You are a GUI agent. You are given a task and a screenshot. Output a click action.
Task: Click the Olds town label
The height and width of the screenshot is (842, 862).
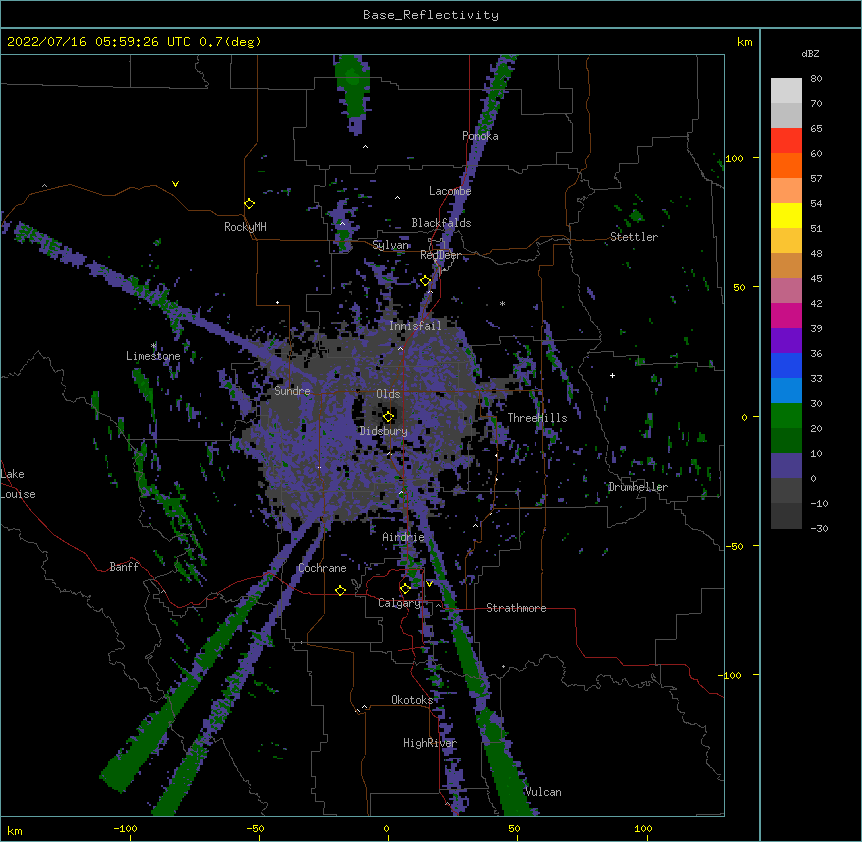pyautogui.click(x=388, y=394)
